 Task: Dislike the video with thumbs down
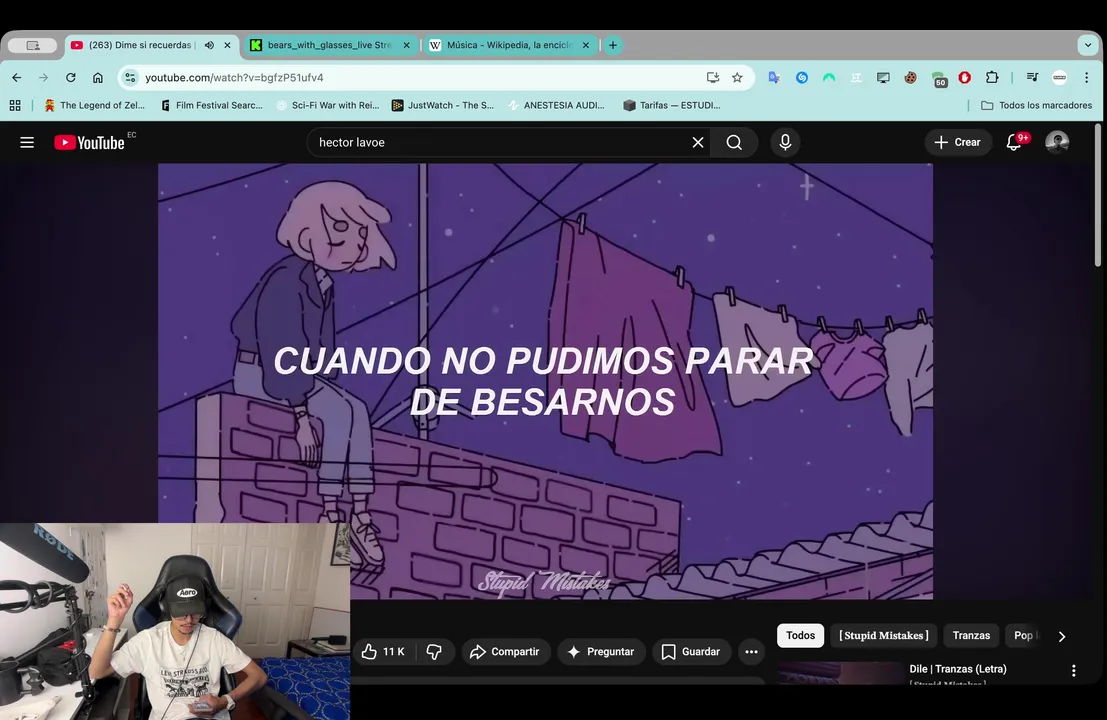434,652
